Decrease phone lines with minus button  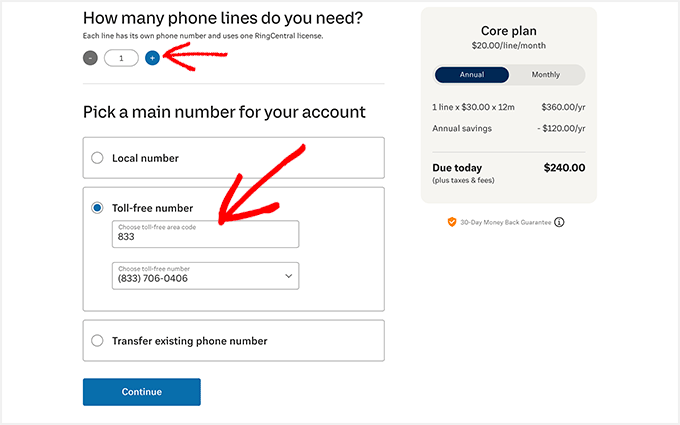click(90, 58)
